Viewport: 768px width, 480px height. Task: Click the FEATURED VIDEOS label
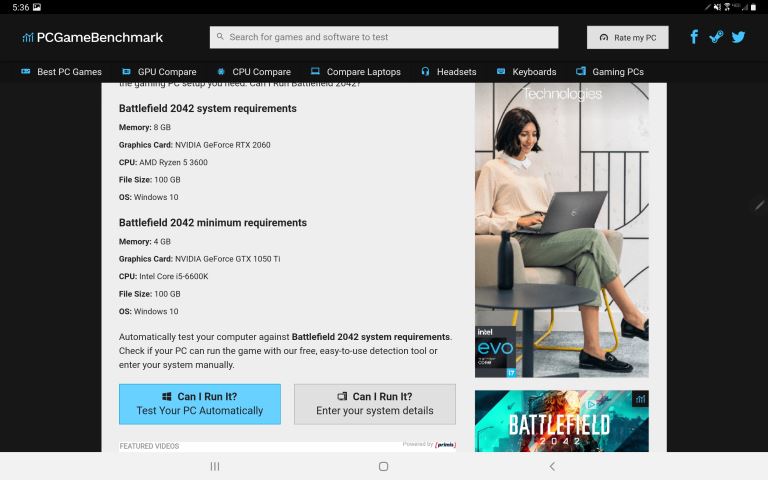(x=149, y=446)
